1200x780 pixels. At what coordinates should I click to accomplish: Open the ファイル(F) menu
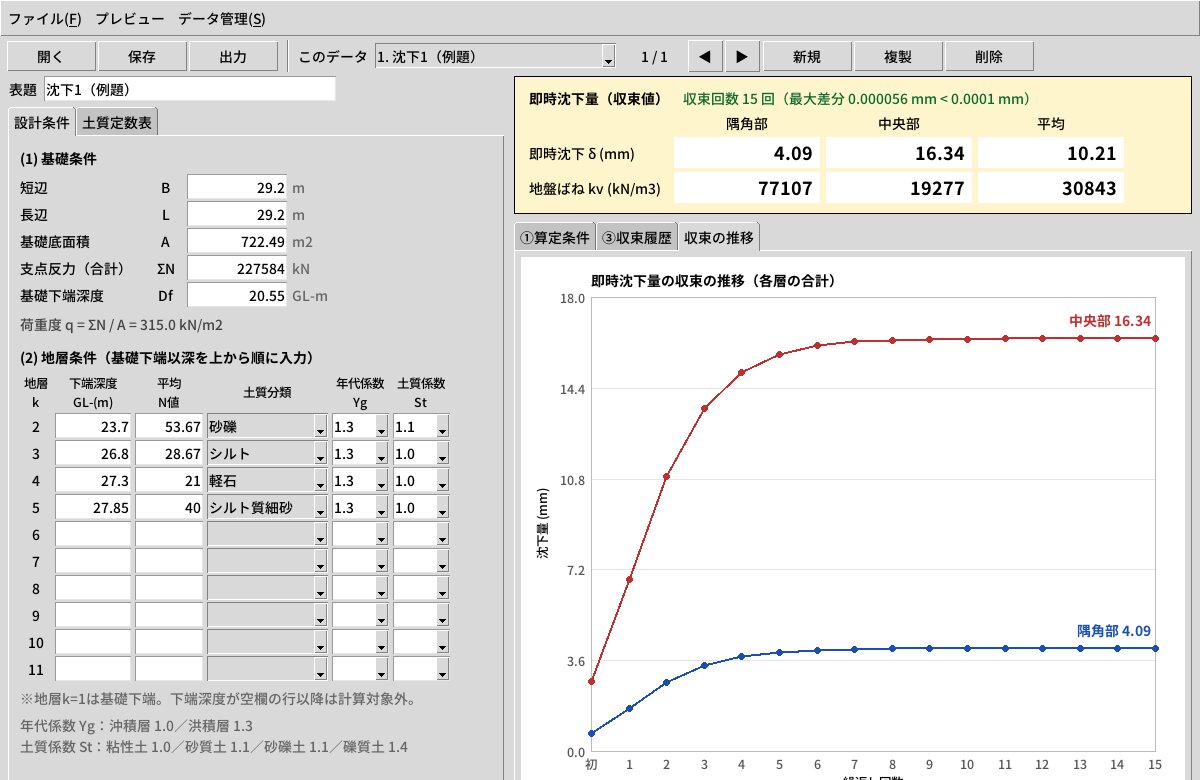[x=45, y=18]
